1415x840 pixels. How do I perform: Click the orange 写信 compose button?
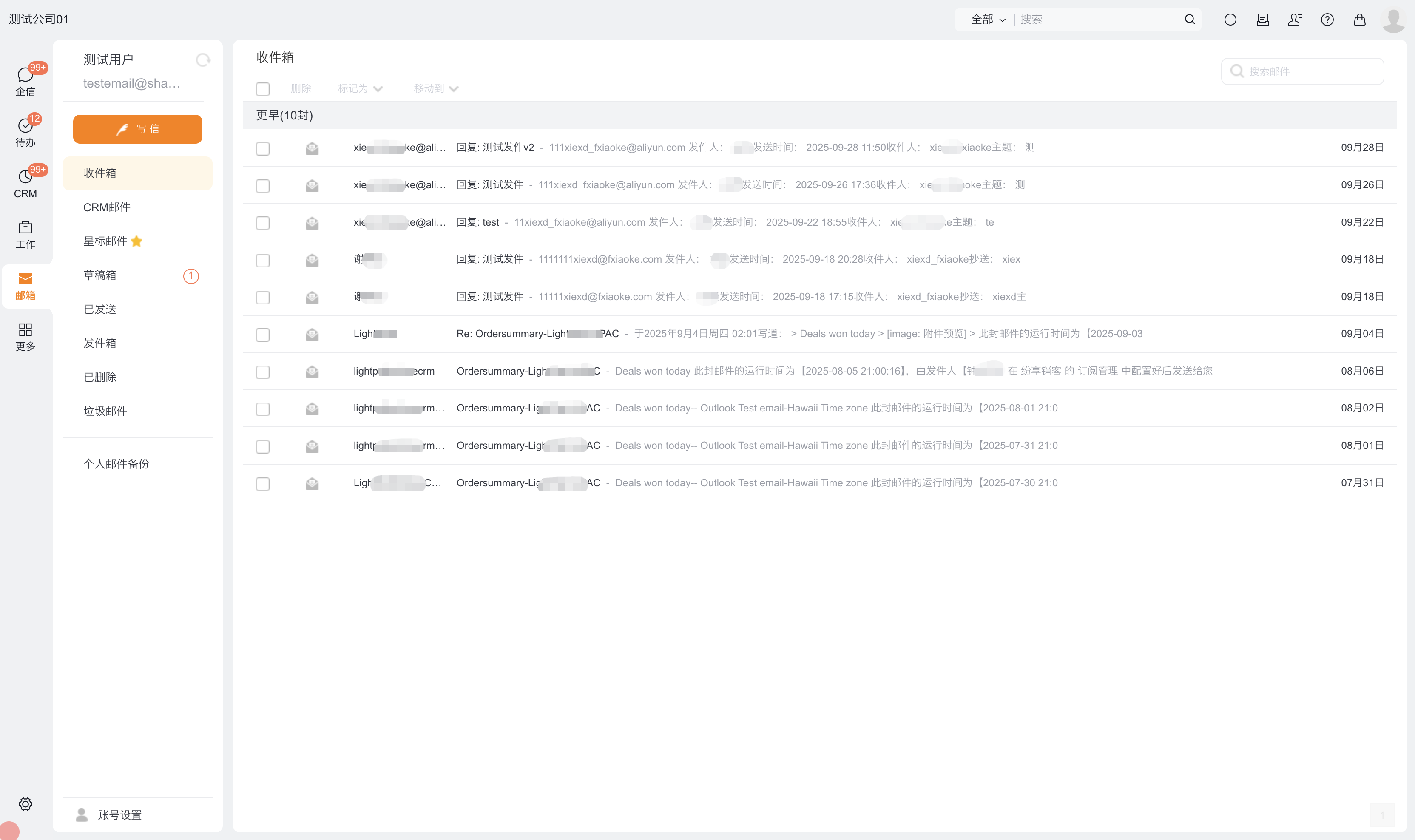[137, 129]
